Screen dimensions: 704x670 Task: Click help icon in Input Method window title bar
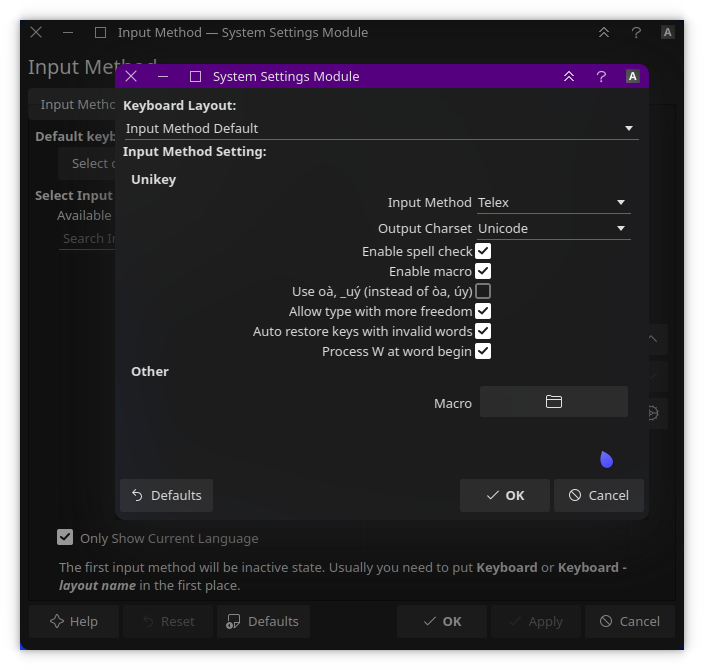[636, 33]
